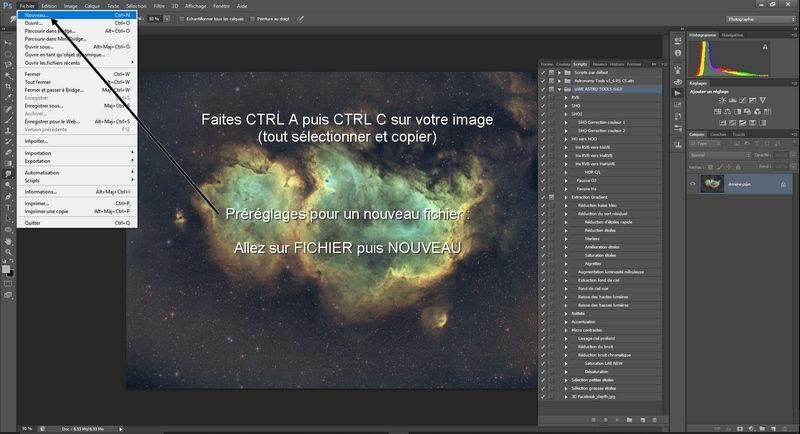The image size is (800, 434).
Task: Click 'Nouveau...' in Fichier menu
Action: pos(77,15)
